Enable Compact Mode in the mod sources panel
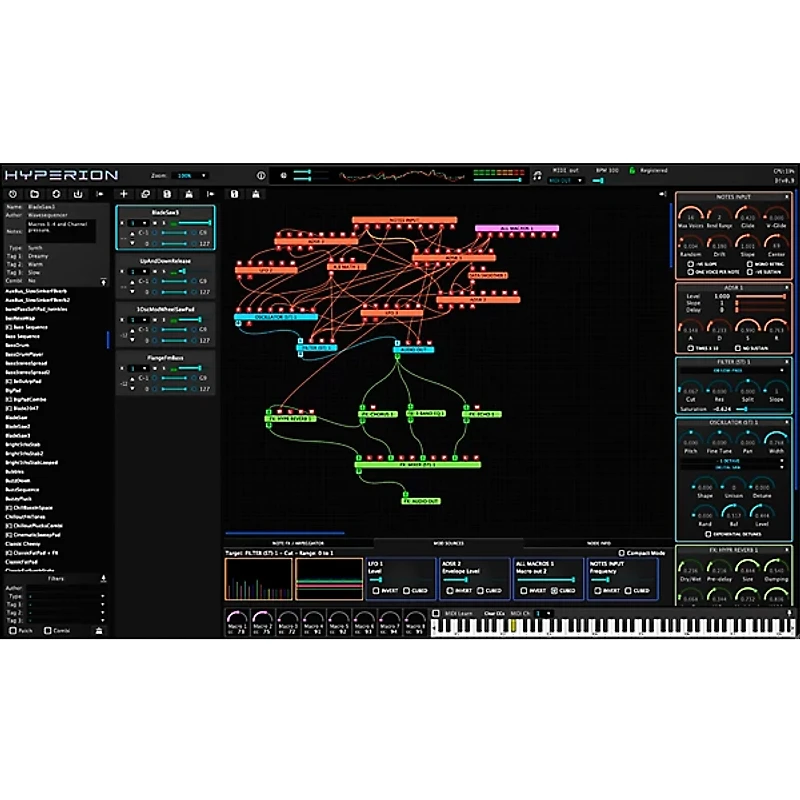 pos(623,553)
